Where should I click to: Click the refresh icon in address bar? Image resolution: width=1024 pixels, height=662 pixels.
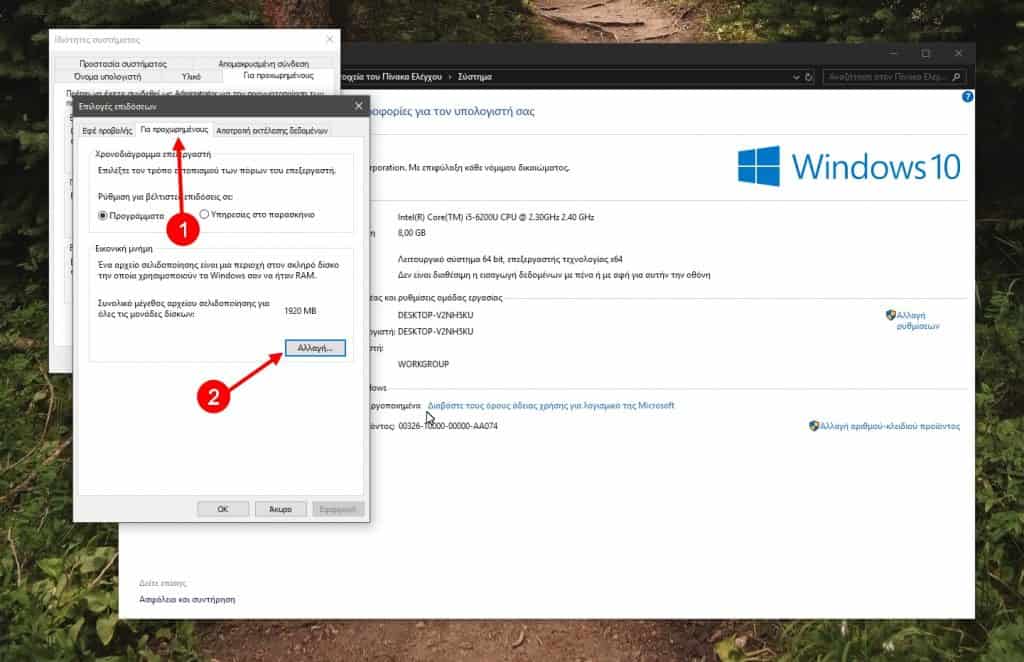coord(809,77)
